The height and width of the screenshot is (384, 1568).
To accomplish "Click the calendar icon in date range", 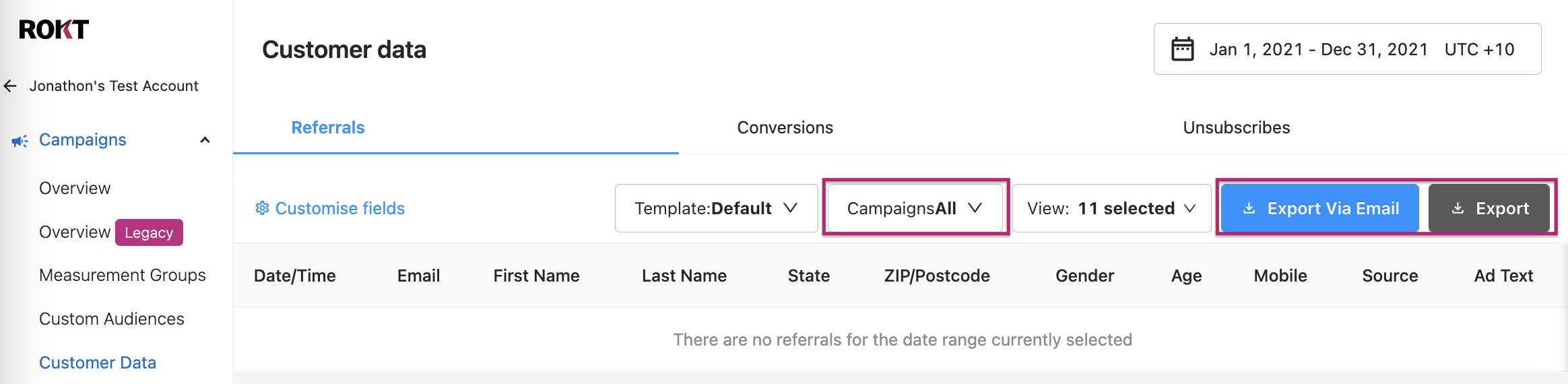I will [x=1182, y=49].
